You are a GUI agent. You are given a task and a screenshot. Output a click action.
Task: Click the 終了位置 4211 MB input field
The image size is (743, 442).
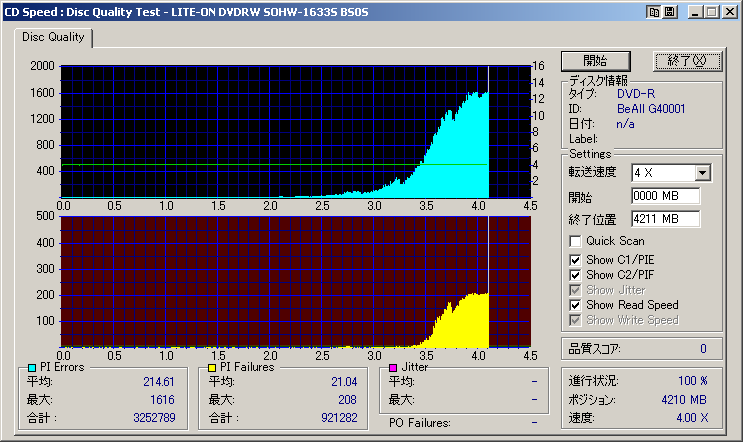tap(665, 219)
